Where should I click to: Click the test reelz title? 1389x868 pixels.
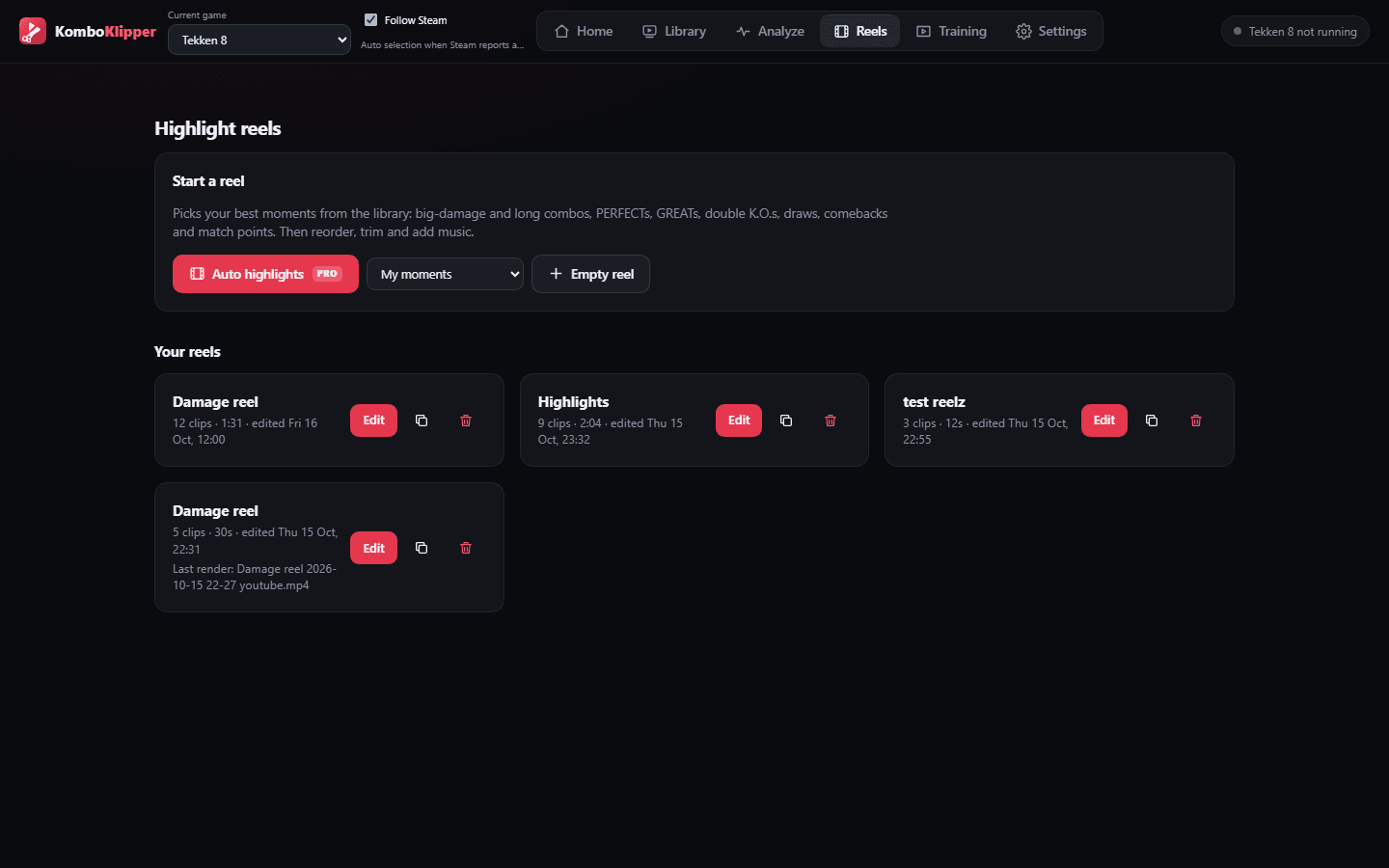(934, 402)
